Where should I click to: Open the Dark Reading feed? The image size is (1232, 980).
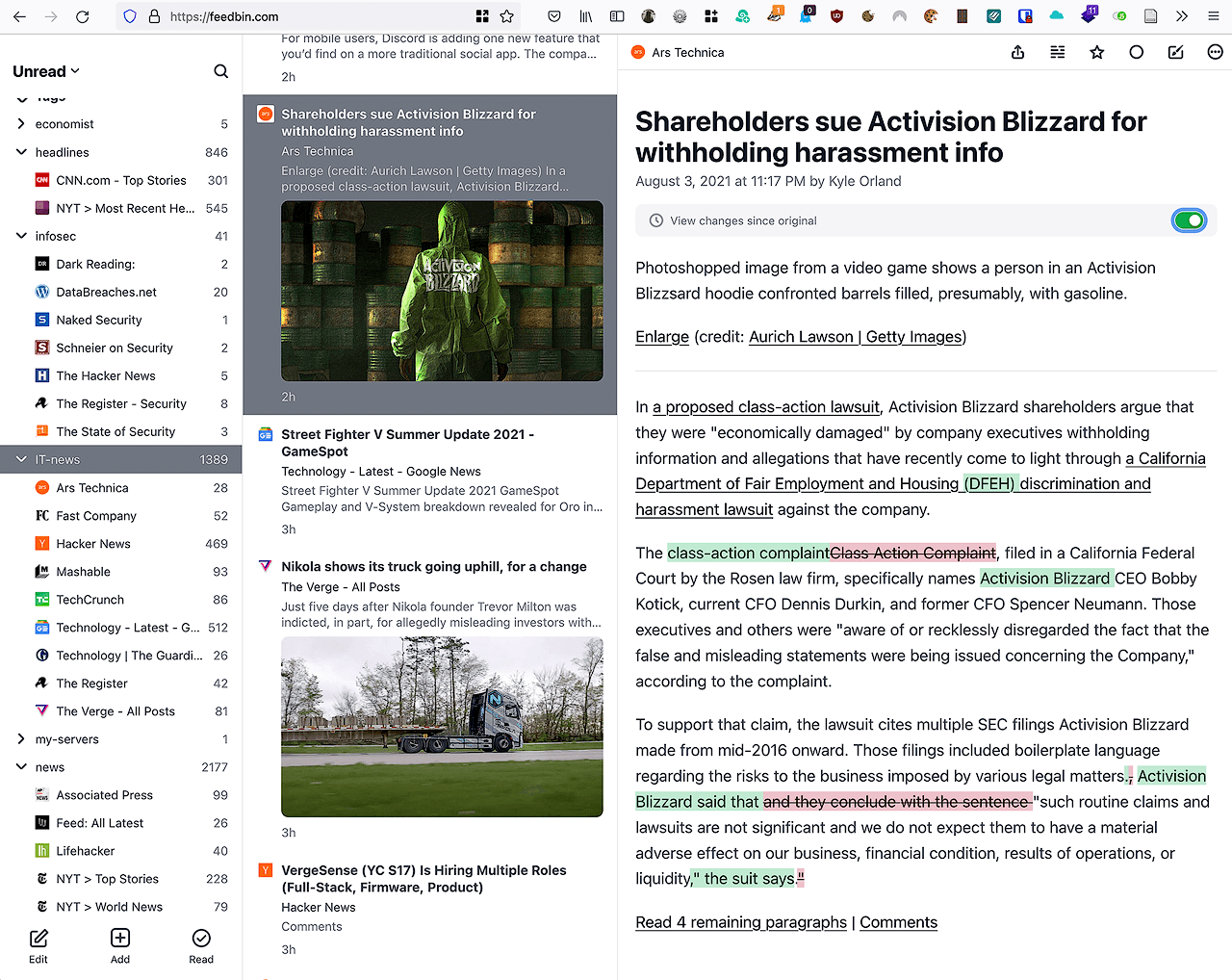pyautogui.click(x=121, y=264)
